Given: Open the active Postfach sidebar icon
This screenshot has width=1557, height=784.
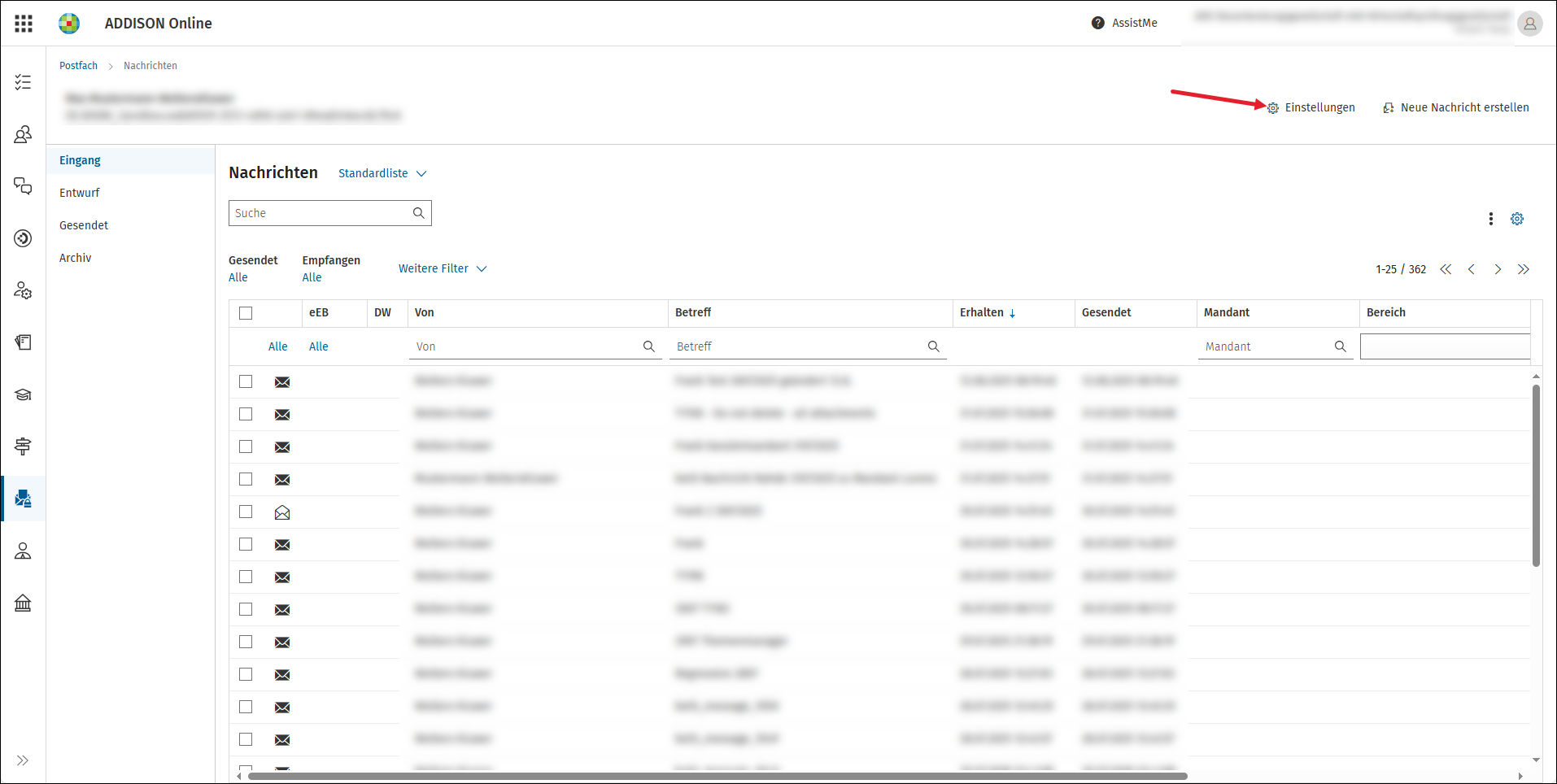Looking at the screenshot, I should point(23,499).
